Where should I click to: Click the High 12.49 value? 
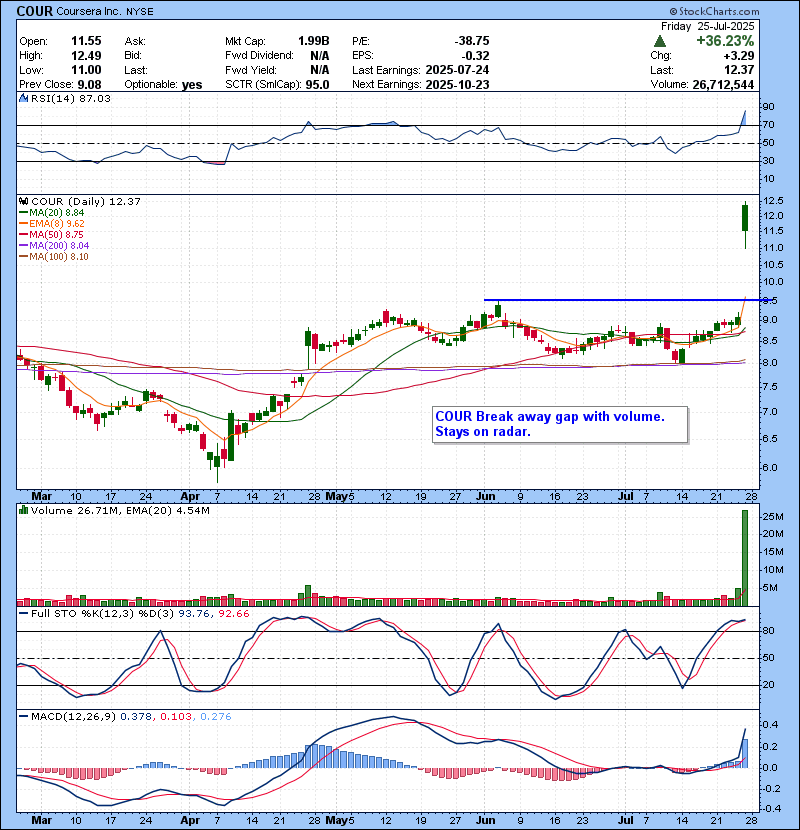[x=86, y=56]
